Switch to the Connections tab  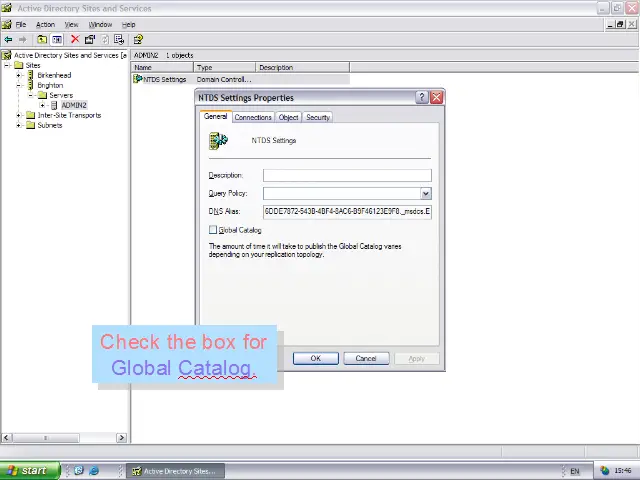[x=253, y=117]
